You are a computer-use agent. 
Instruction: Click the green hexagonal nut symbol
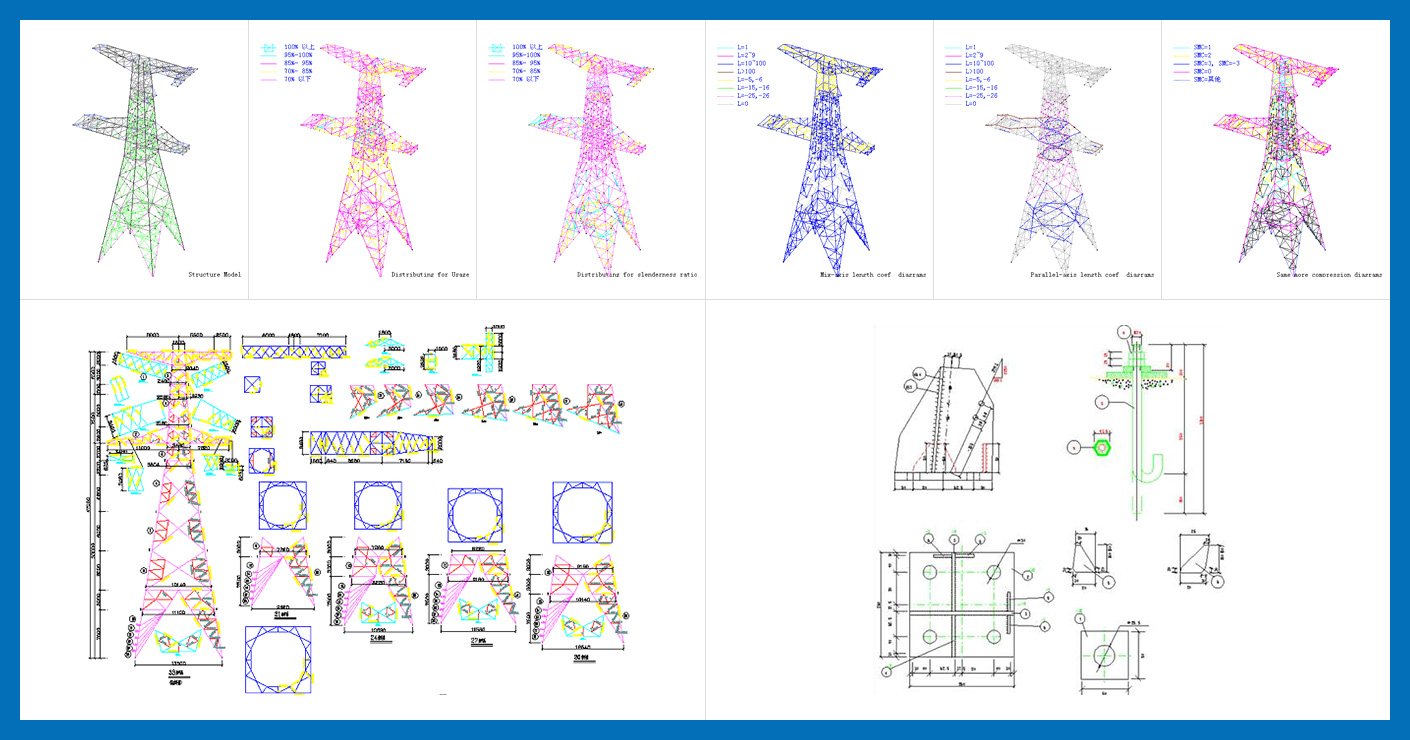[1101, 448]
